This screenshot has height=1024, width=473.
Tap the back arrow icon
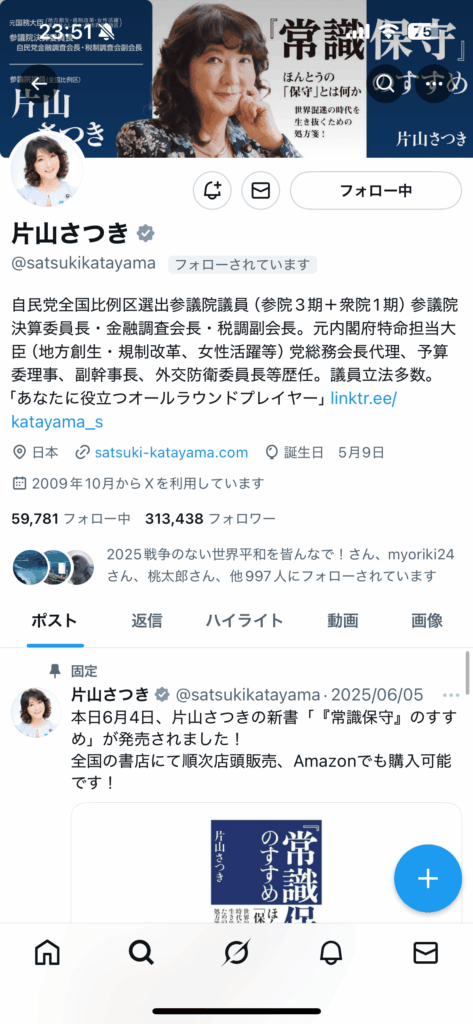(39, 84)
